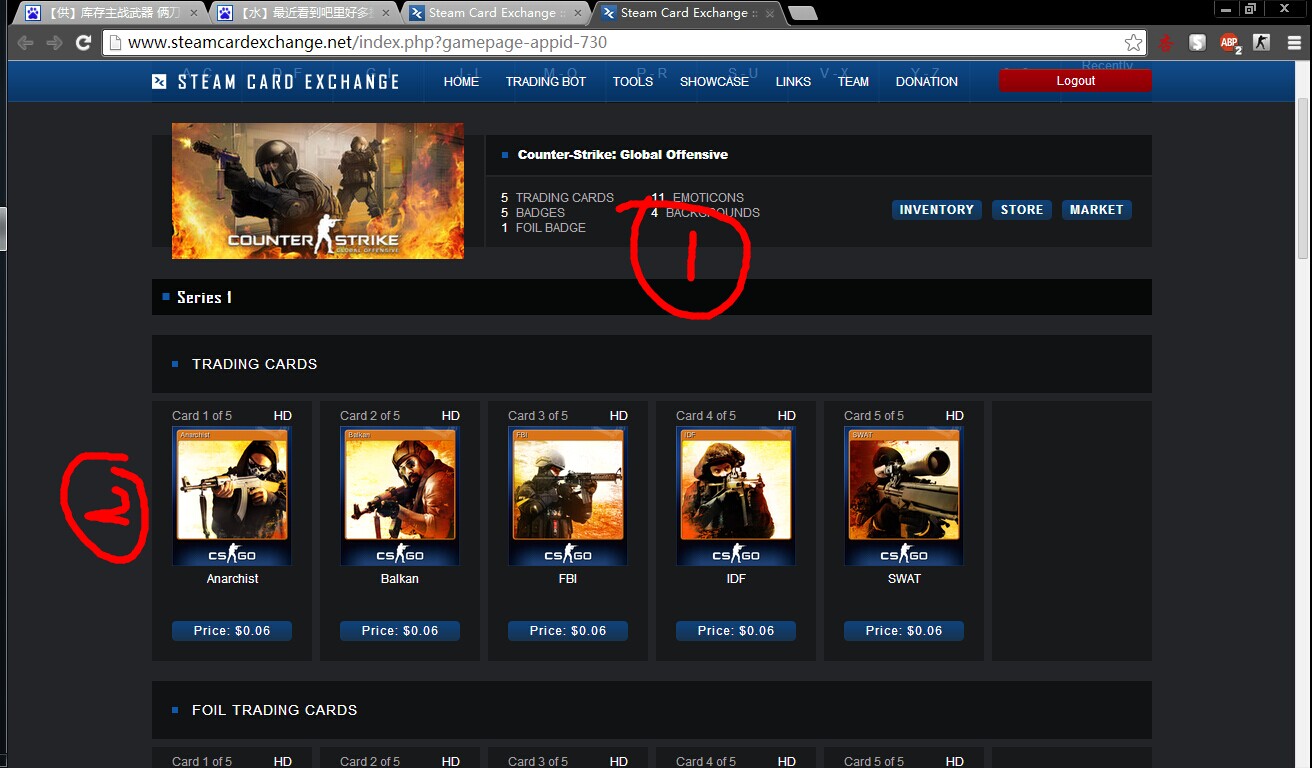Click the IDF card's Price $0.06 button
Screen dimensions: 1312x768
[736, 631]
